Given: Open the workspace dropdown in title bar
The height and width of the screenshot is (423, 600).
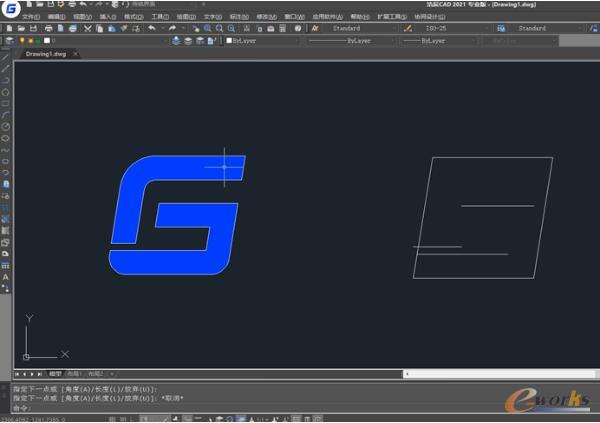Looking at the screenshot, I should click(x=166, y=5).
